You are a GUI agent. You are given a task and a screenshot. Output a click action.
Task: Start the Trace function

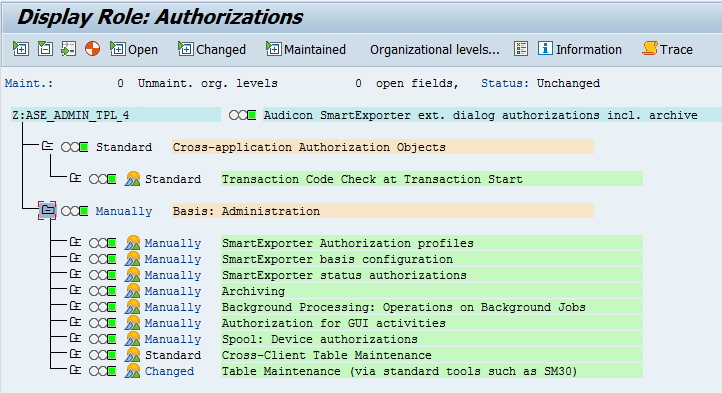tap(667, 49)
